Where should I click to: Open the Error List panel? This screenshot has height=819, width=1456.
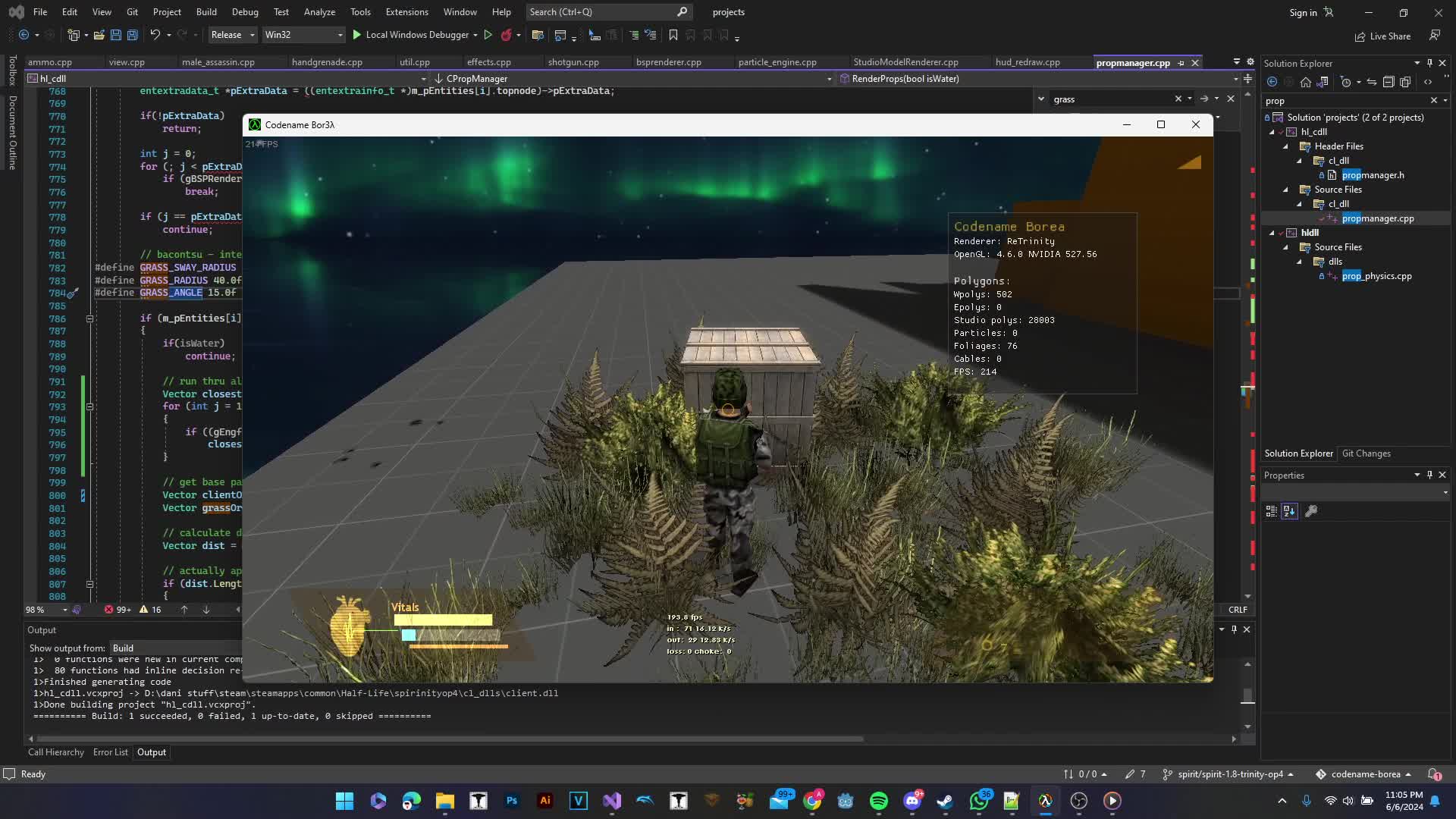click(x=110, y=752)
